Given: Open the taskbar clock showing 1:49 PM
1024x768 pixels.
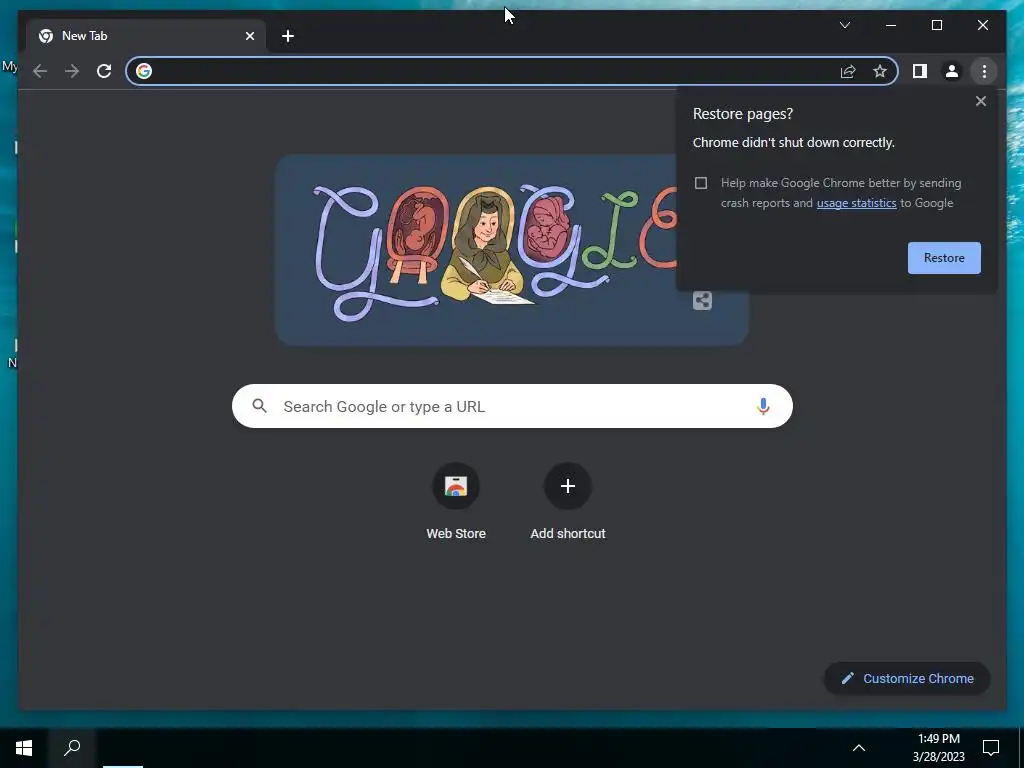Looking at the screenshot, I should 938,748.
